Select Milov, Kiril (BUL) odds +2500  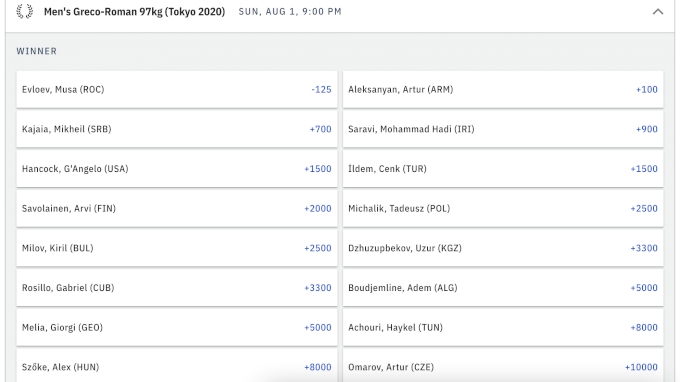pos(177,248)
